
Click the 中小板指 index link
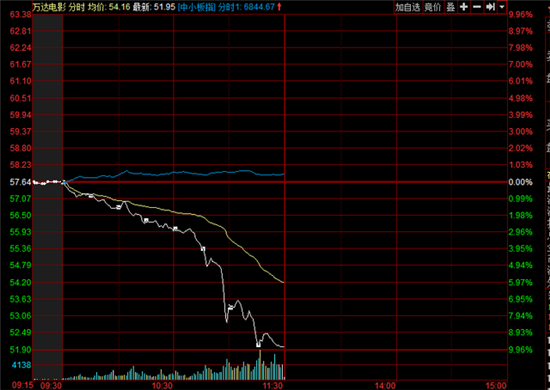click(x=197, y=7)
